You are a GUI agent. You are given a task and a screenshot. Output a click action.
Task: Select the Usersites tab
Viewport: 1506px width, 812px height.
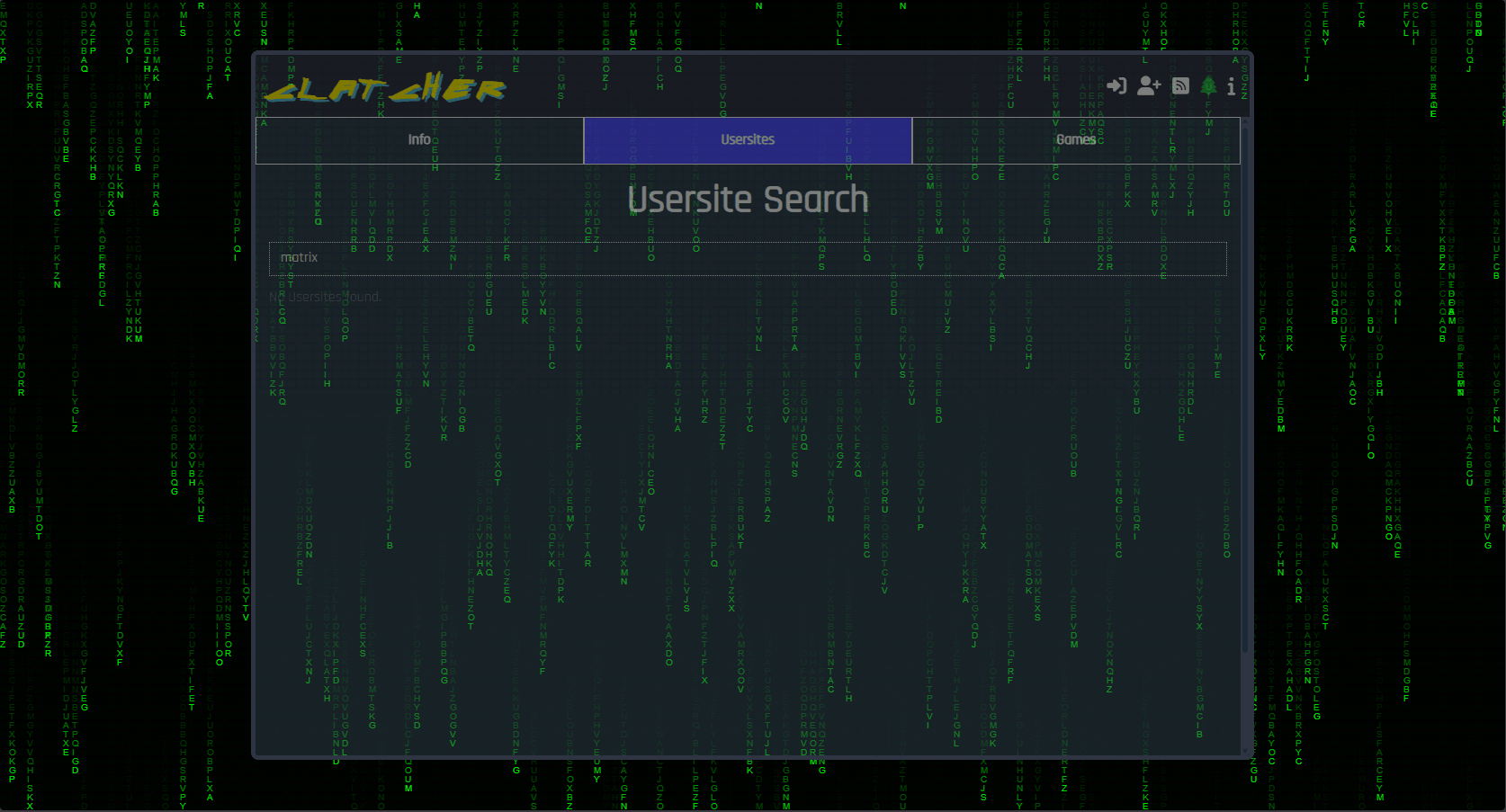[748, 140]
